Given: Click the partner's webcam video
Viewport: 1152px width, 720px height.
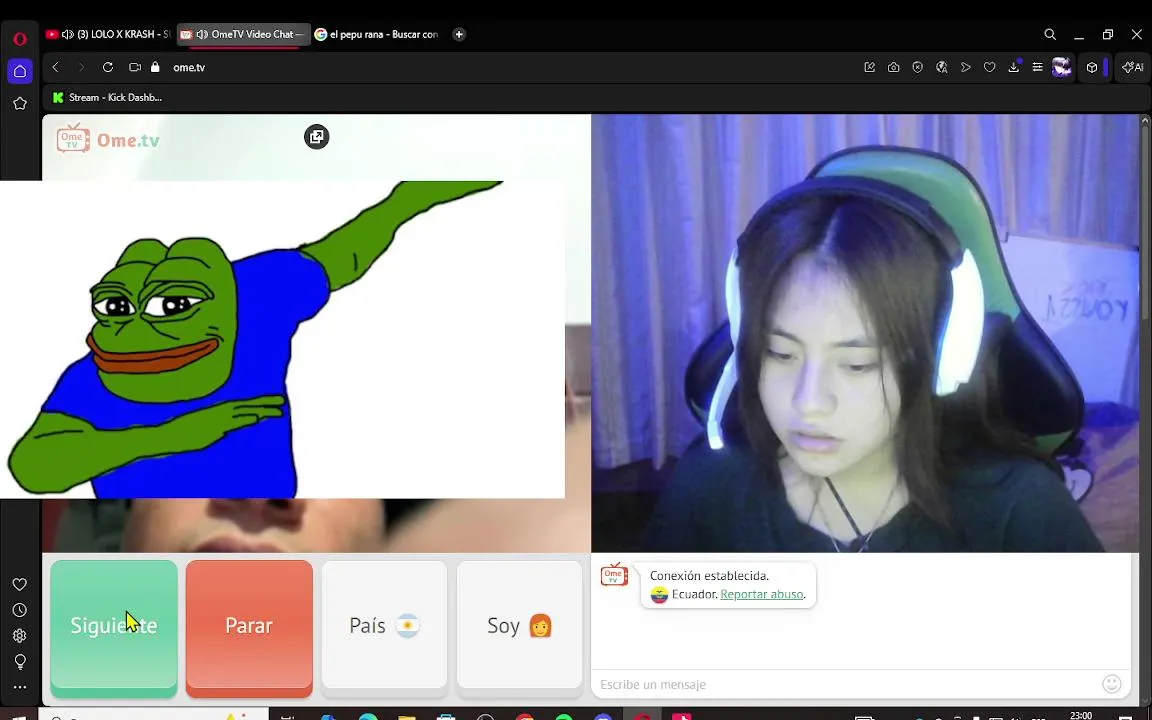Looking at the screenshot, I should (865, 333).
